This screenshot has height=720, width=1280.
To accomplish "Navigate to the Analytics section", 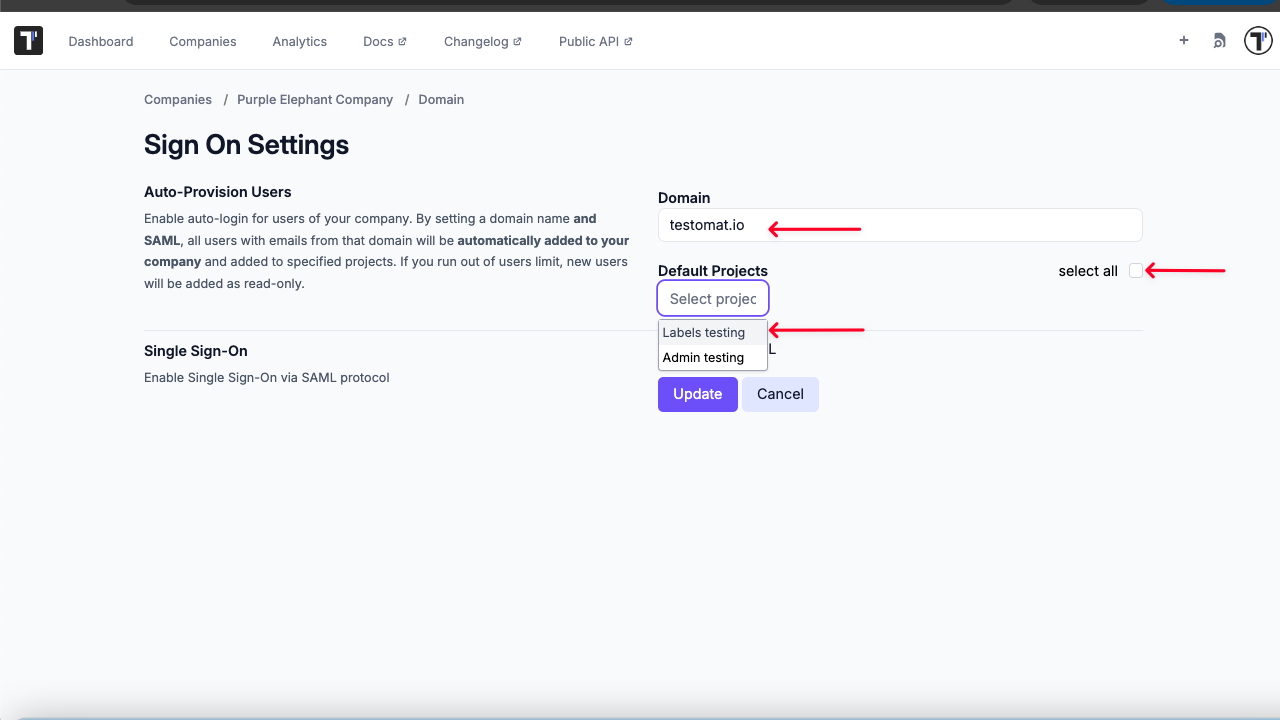I will pyautogui.click(x=299, y=41).
